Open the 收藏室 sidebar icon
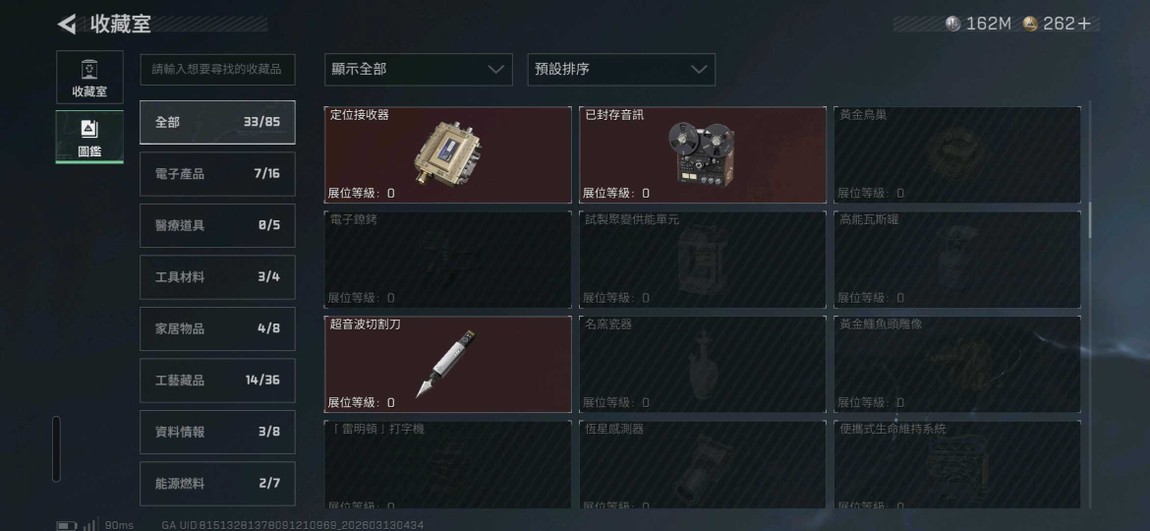The image size is (1150, 531). 89,77
